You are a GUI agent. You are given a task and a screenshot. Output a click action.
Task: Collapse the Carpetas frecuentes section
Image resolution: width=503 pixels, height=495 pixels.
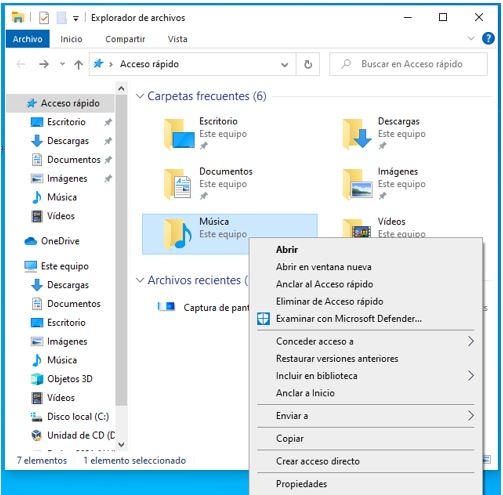[140, 96]
